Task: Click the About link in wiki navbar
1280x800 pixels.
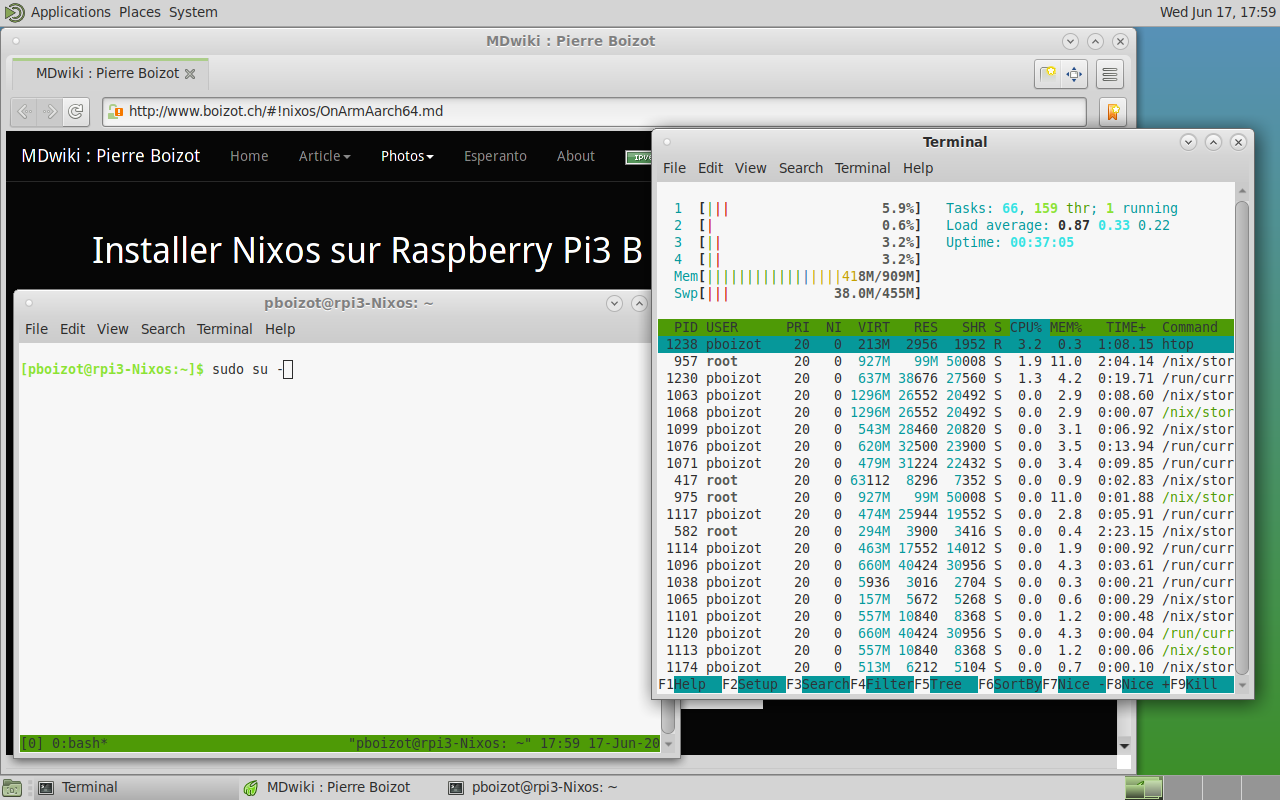Action: 576,156
